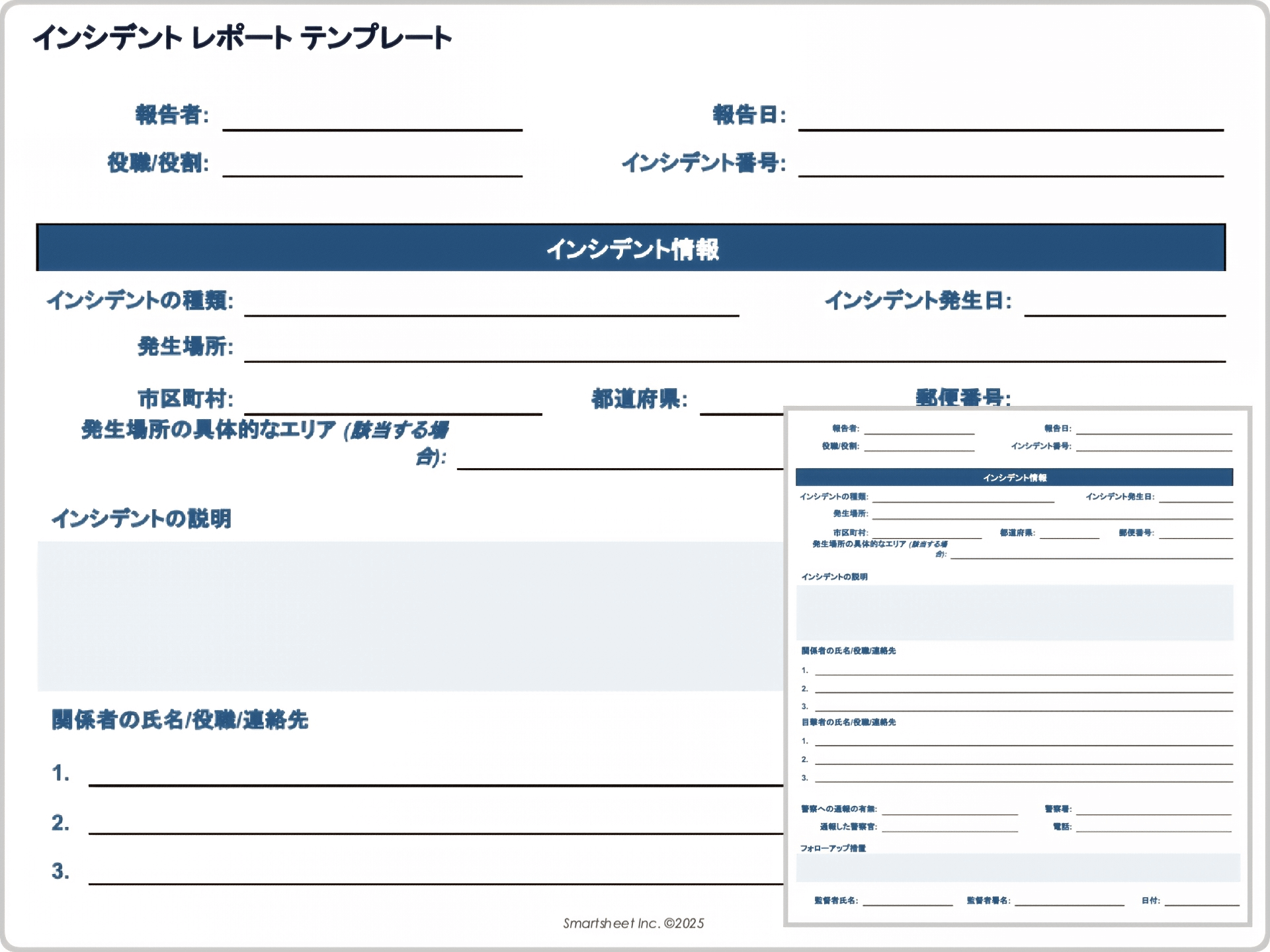Click the 役職/役割 blank line in large form
1270x952 pixels.
point(372,176)
